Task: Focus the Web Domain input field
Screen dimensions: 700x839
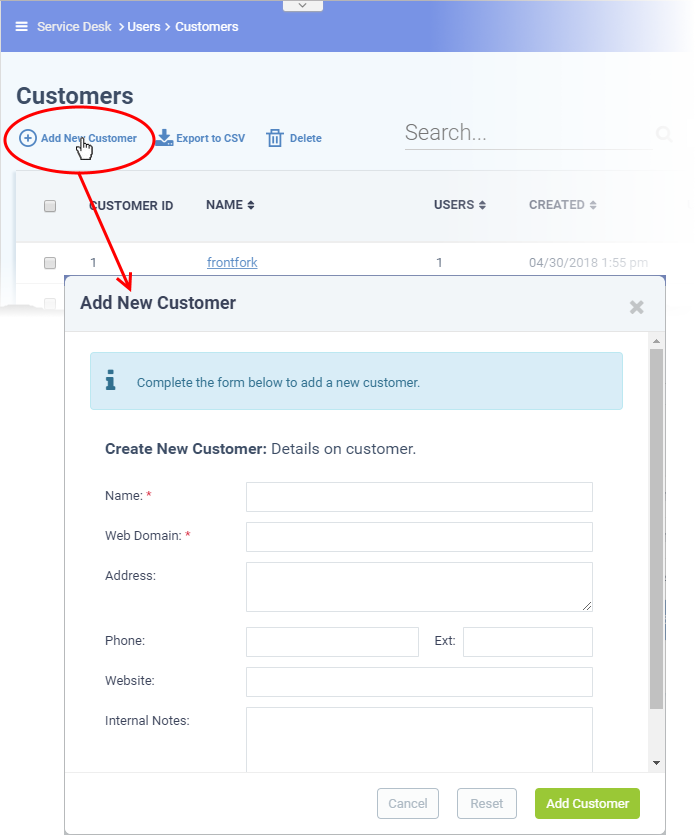Action: [419, 537]
